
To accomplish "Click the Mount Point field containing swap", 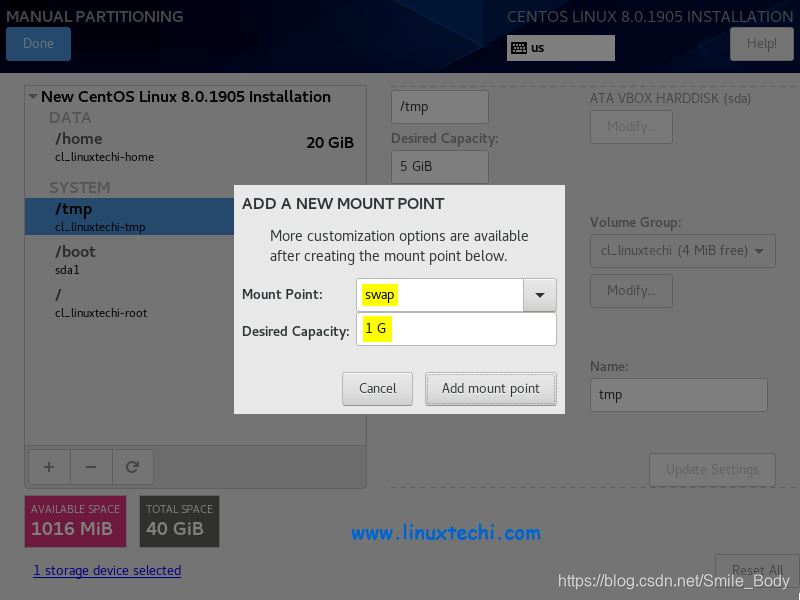I will pyautogui.click(x=440, y=295).
